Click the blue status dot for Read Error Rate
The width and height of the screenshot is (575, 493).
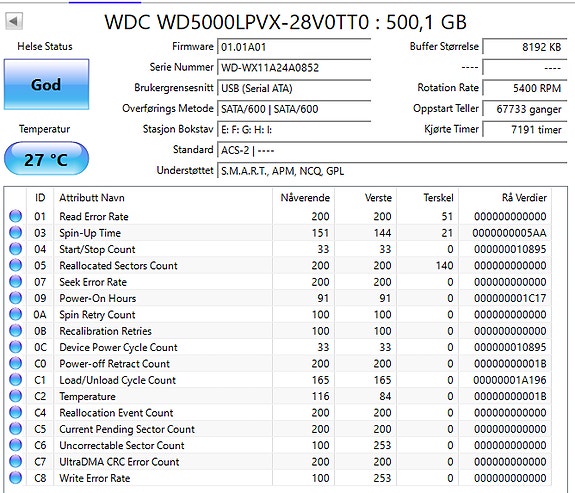(x=15, y=216)
